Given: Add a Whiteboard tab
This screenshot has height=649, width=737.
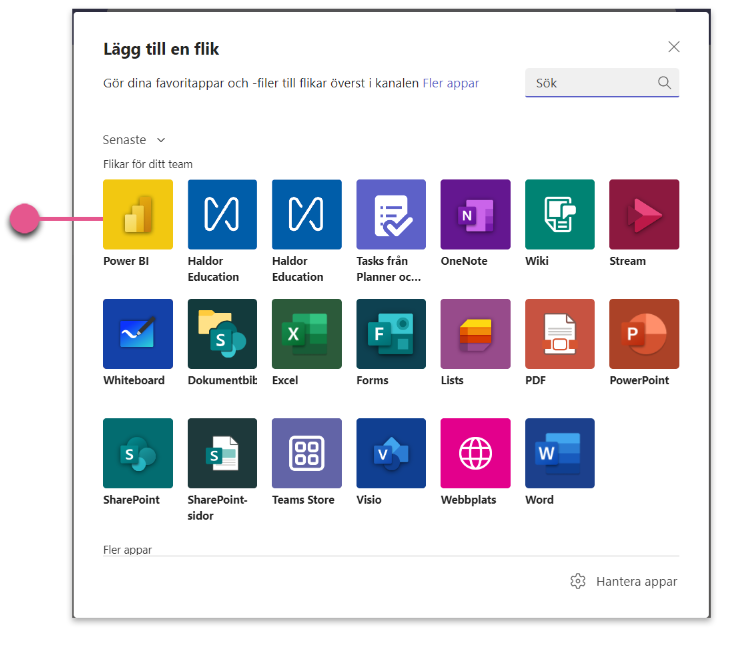Looking at the screenshot, I should pos(138,334).
